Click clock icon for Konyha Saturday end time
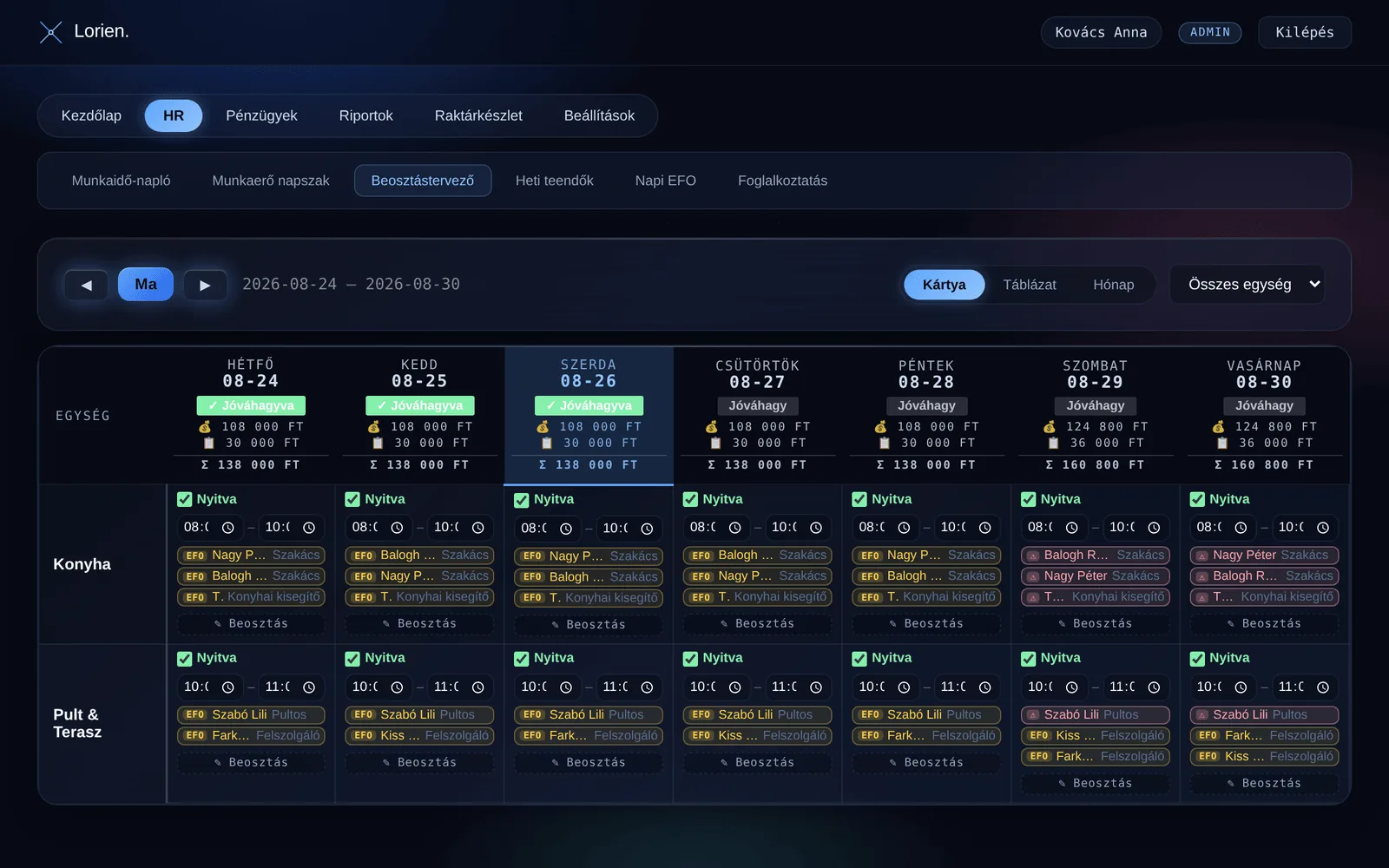Screen dimensions: 1389x868 (x=1154, y=528)
